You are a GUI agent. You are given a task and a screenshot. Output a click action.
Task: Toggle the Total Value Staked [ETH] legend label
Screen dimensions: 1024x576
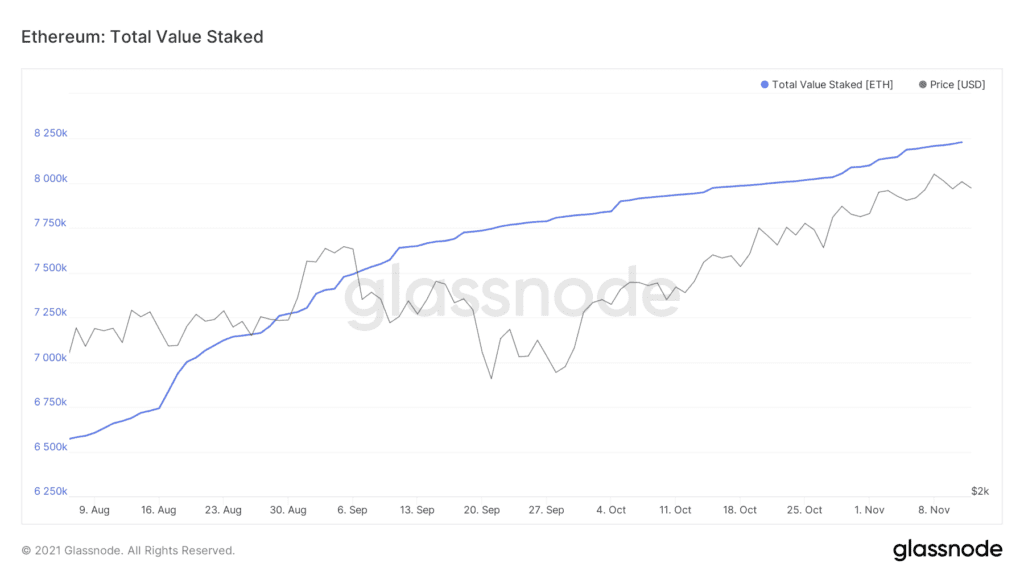tap(832, 85)
